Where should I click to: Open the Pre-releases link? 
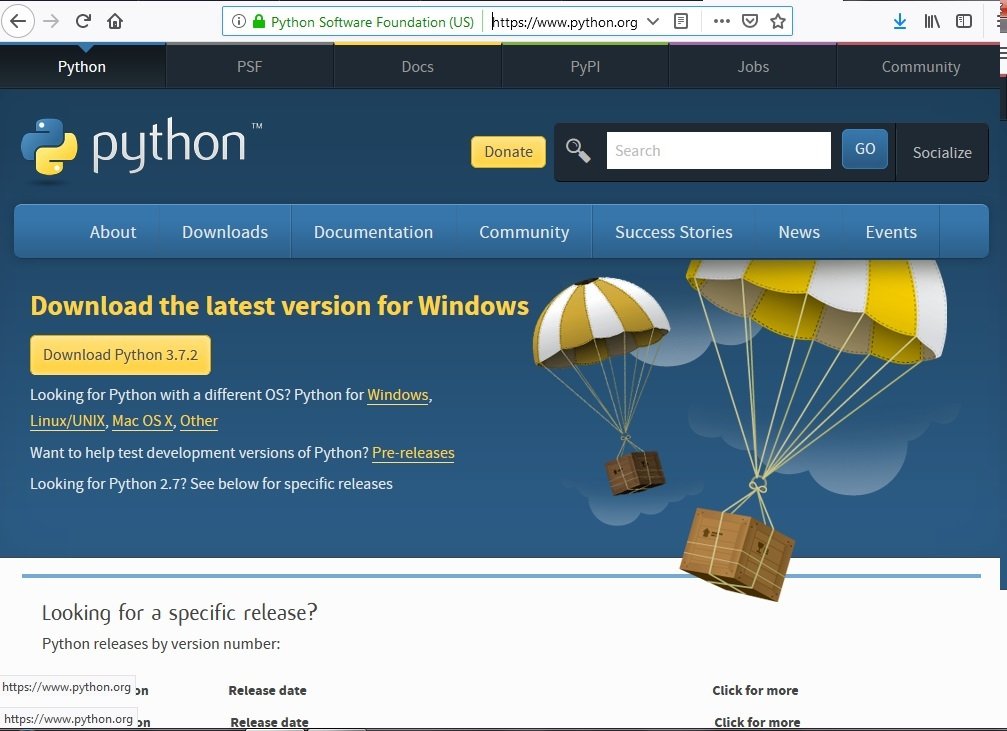(x=413, y=453)
